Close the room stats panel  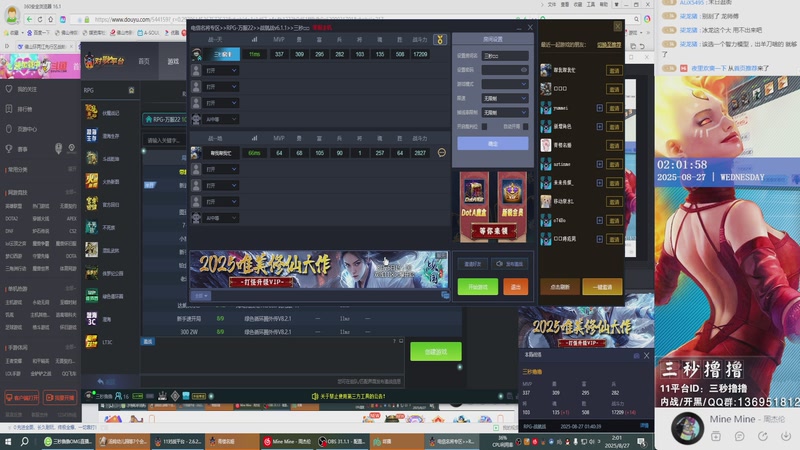[646, 356]
